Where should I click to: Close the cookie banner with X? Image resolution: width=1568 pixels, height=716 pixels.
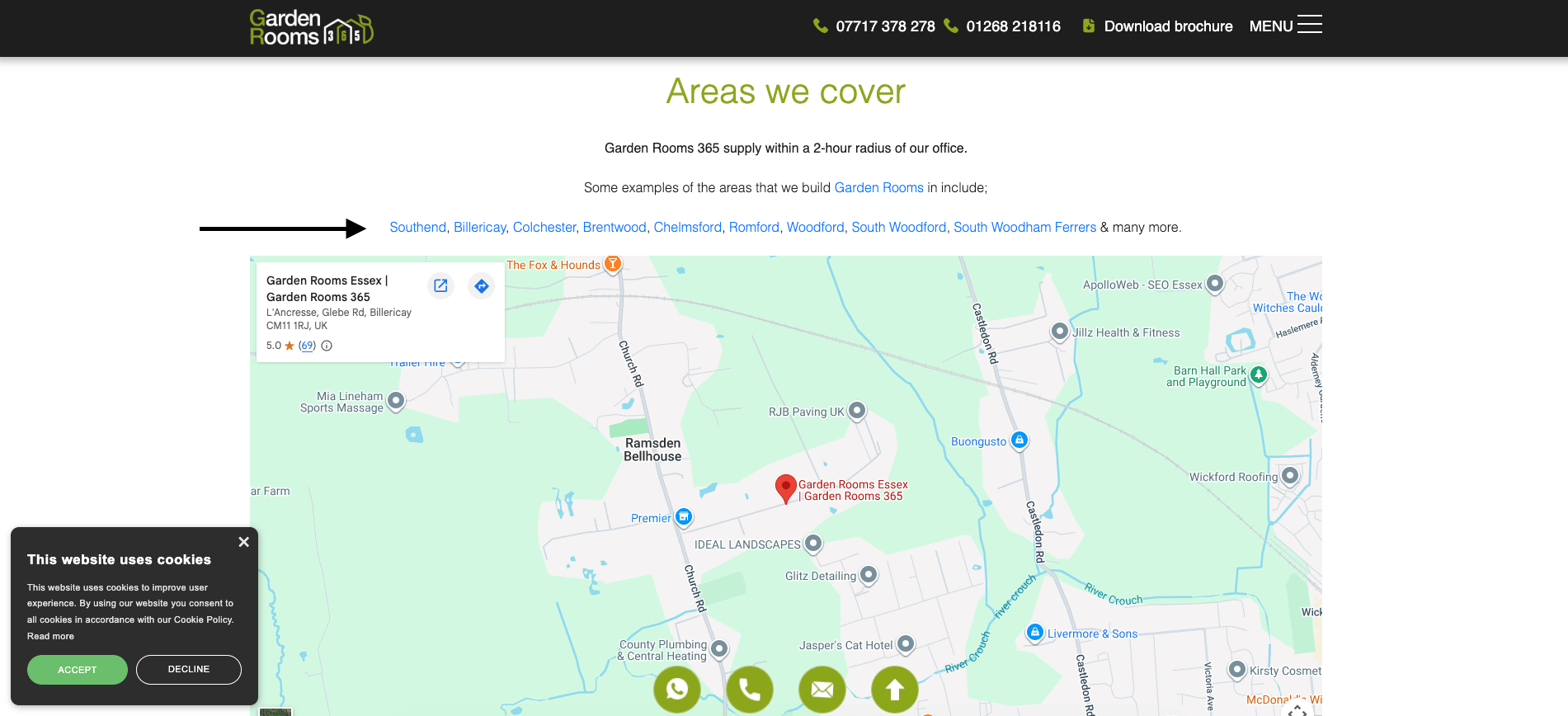tap(243, 542)
